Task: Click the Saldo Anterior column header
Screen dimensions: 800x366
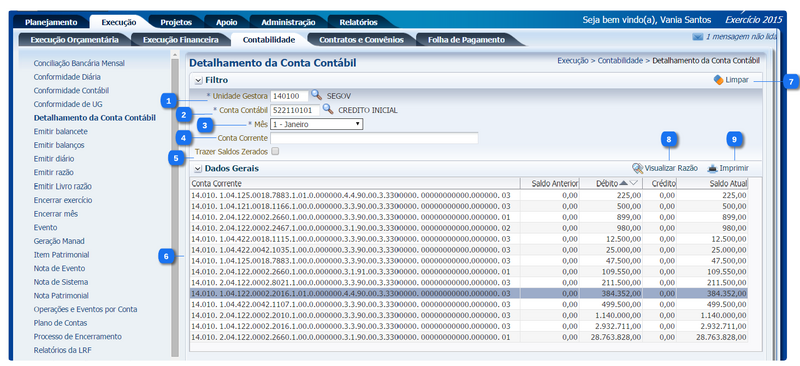Action: (550, 183)
